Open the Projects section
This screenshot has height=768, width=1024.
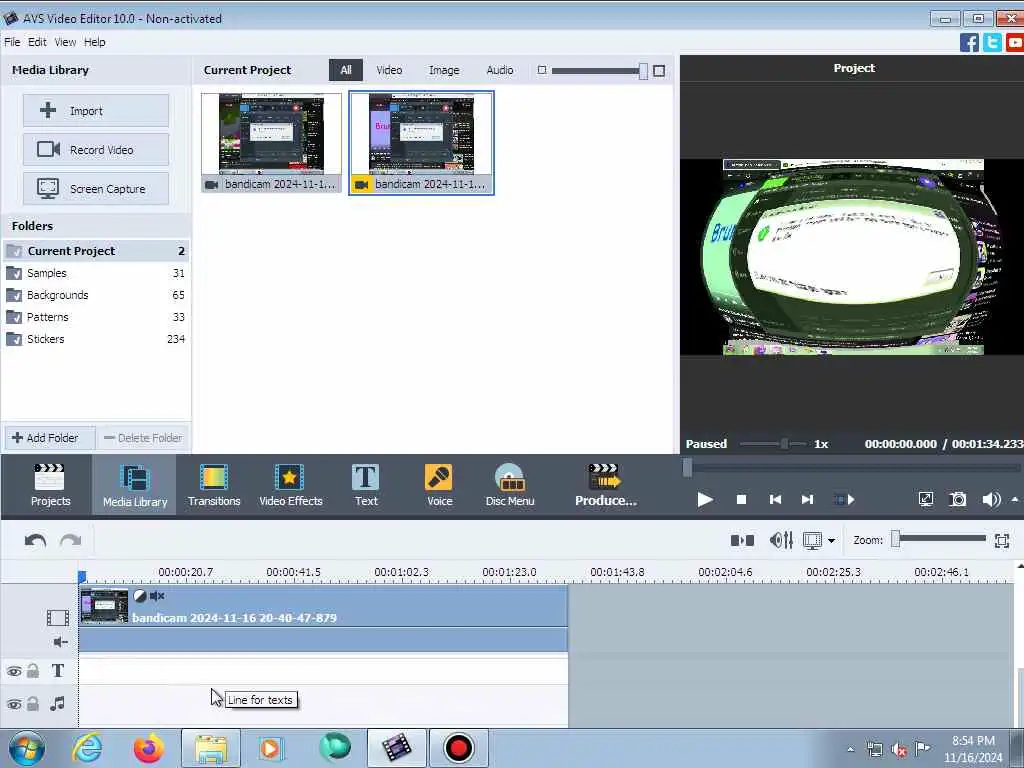point(50,485)
